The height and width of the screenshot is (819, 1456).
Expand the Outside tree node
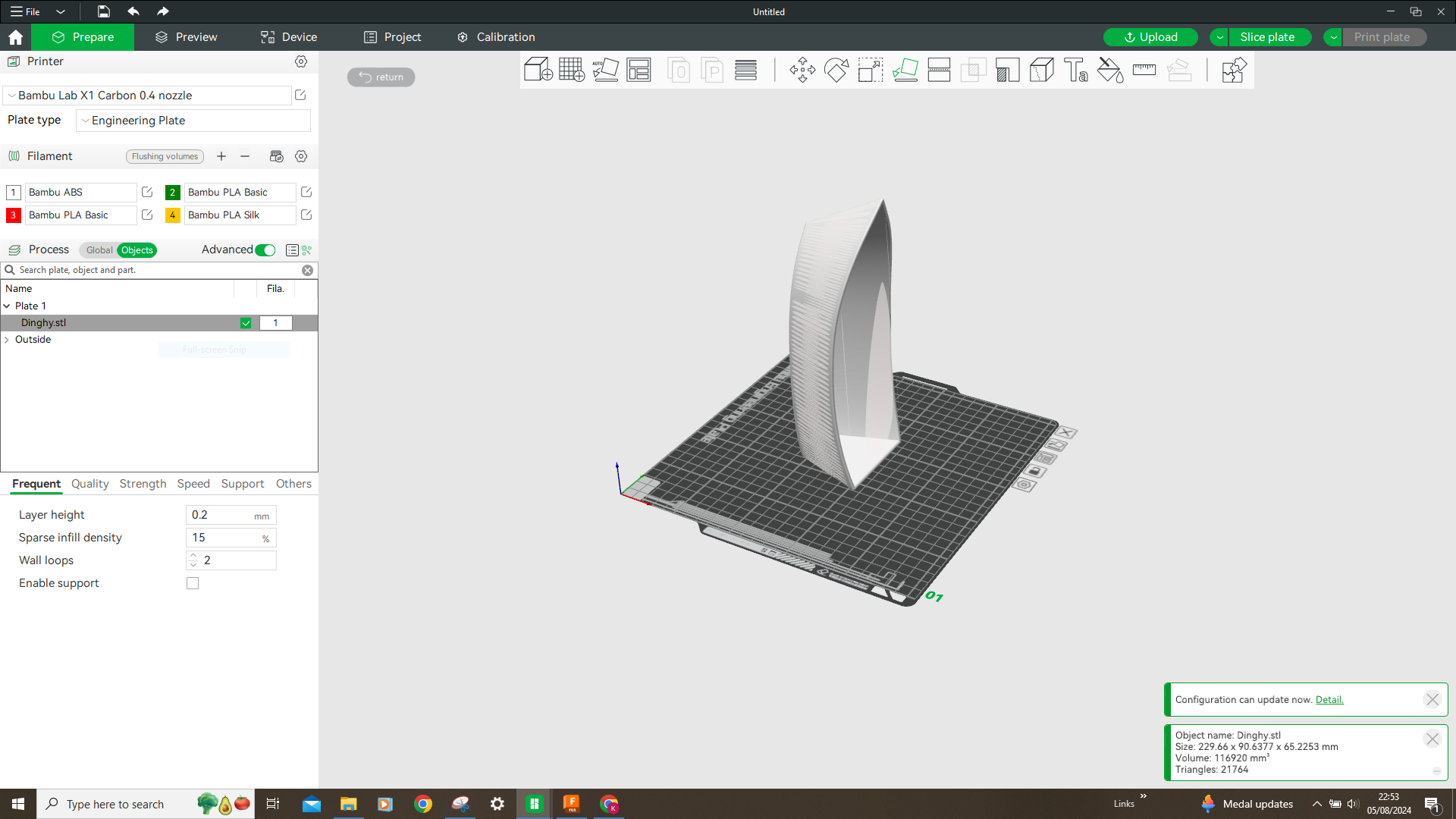click(x=7, y=340)
